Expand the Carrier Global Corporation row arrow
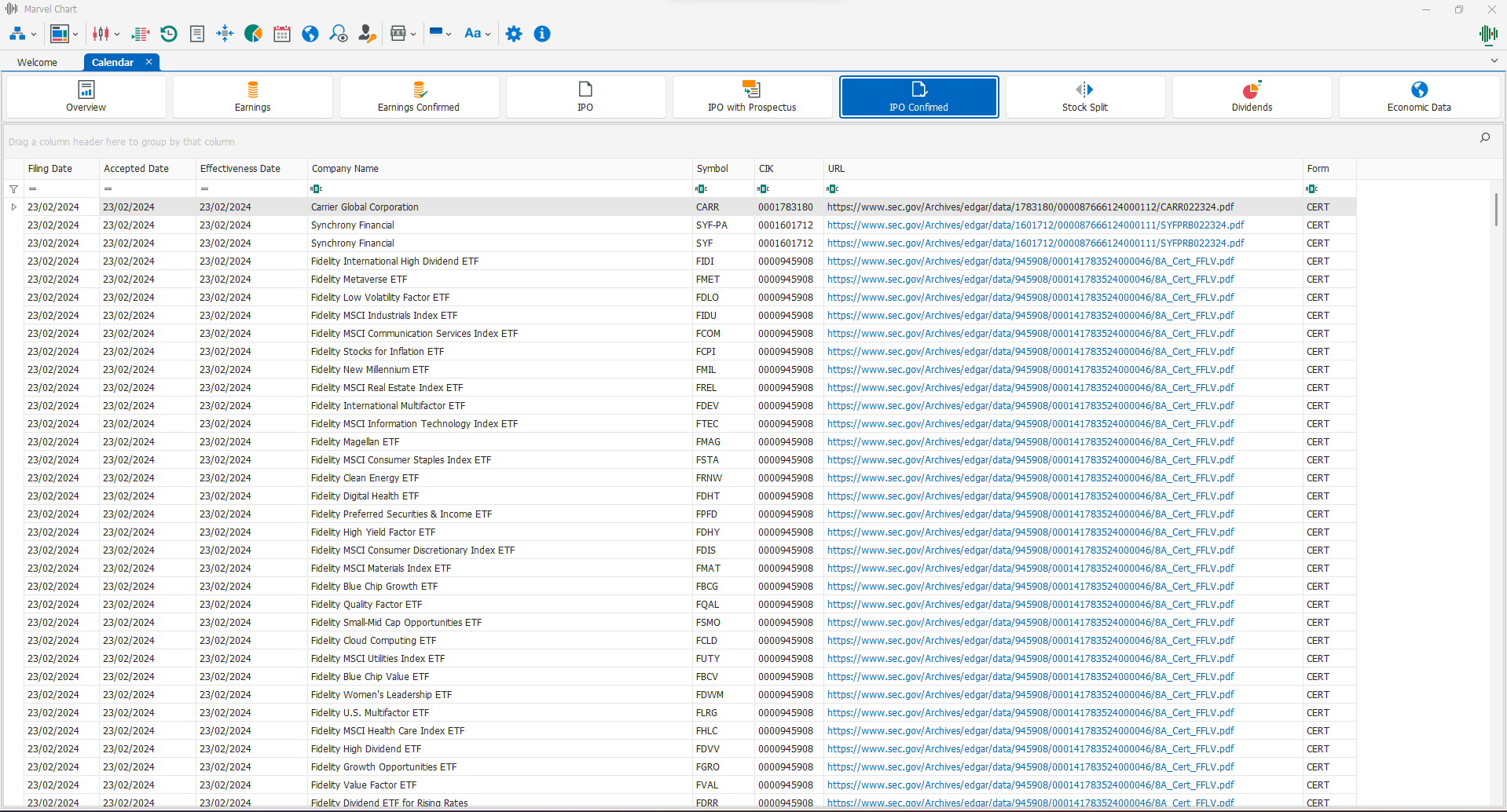 13,207
